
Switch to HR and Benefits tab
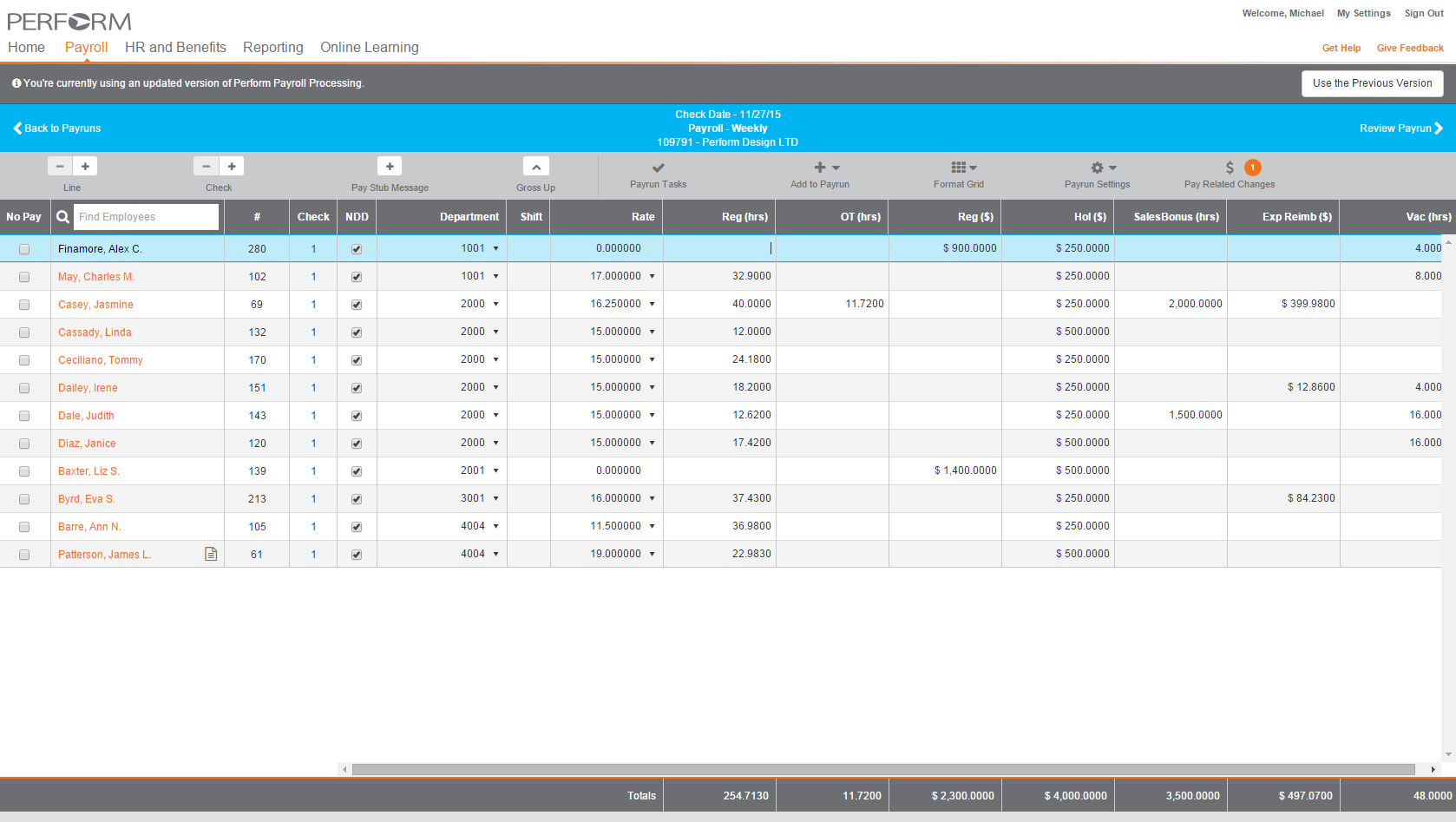pyautogui.click(x=175, y=48)
